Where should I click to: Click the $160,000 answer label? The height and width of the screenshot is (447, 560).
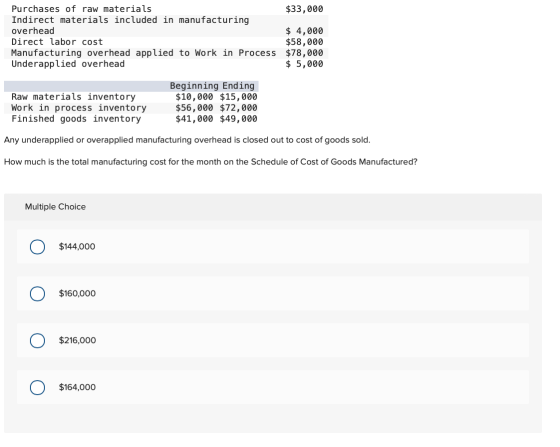point(78,293)
